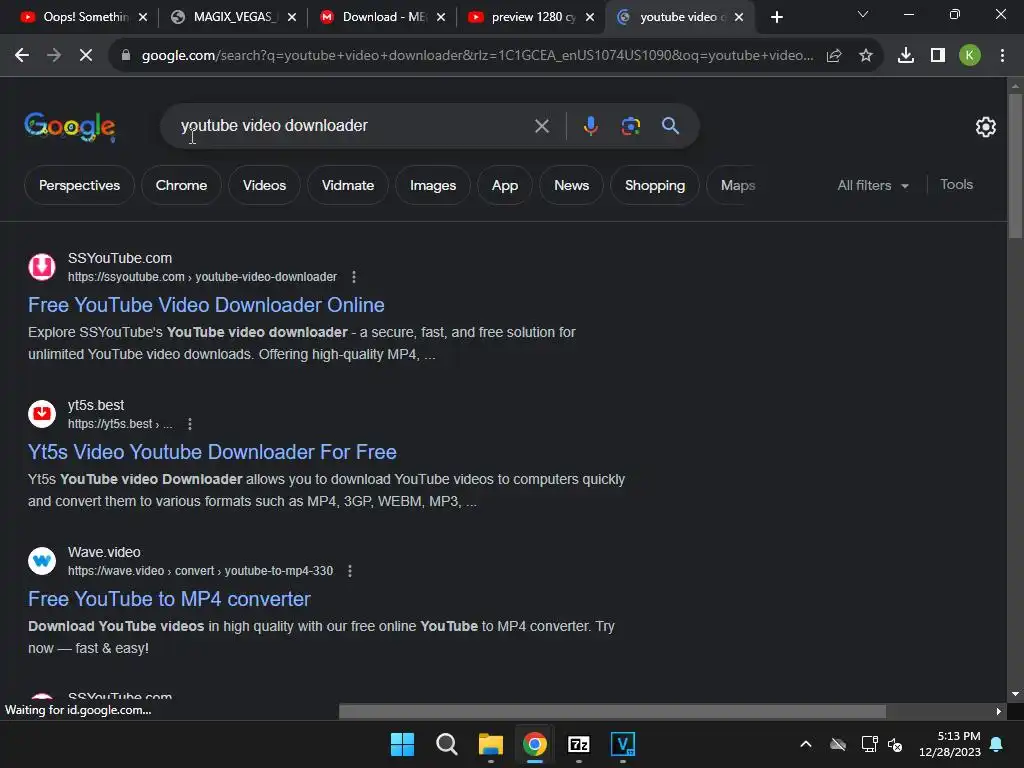Click the Google search input field
1024x768 pixels.
point(353,125)
